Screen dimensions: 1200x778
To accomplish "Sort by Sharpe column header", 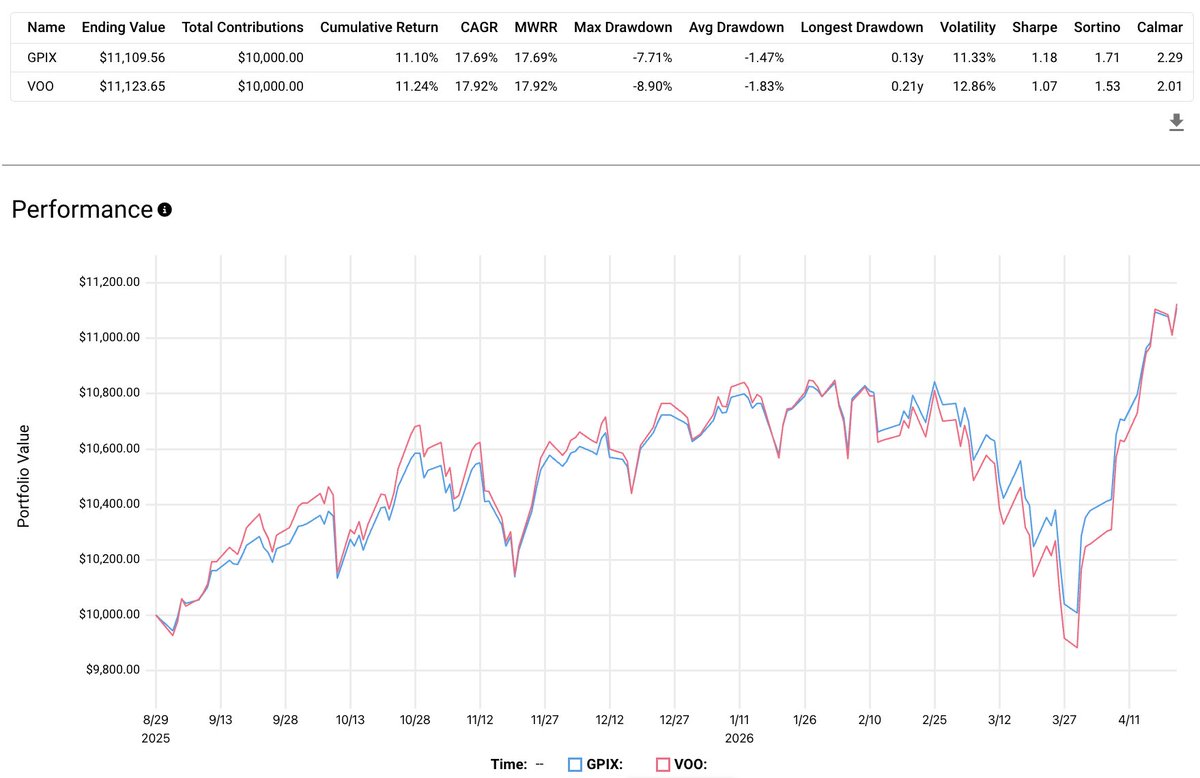I will [x=1034, y=27].
